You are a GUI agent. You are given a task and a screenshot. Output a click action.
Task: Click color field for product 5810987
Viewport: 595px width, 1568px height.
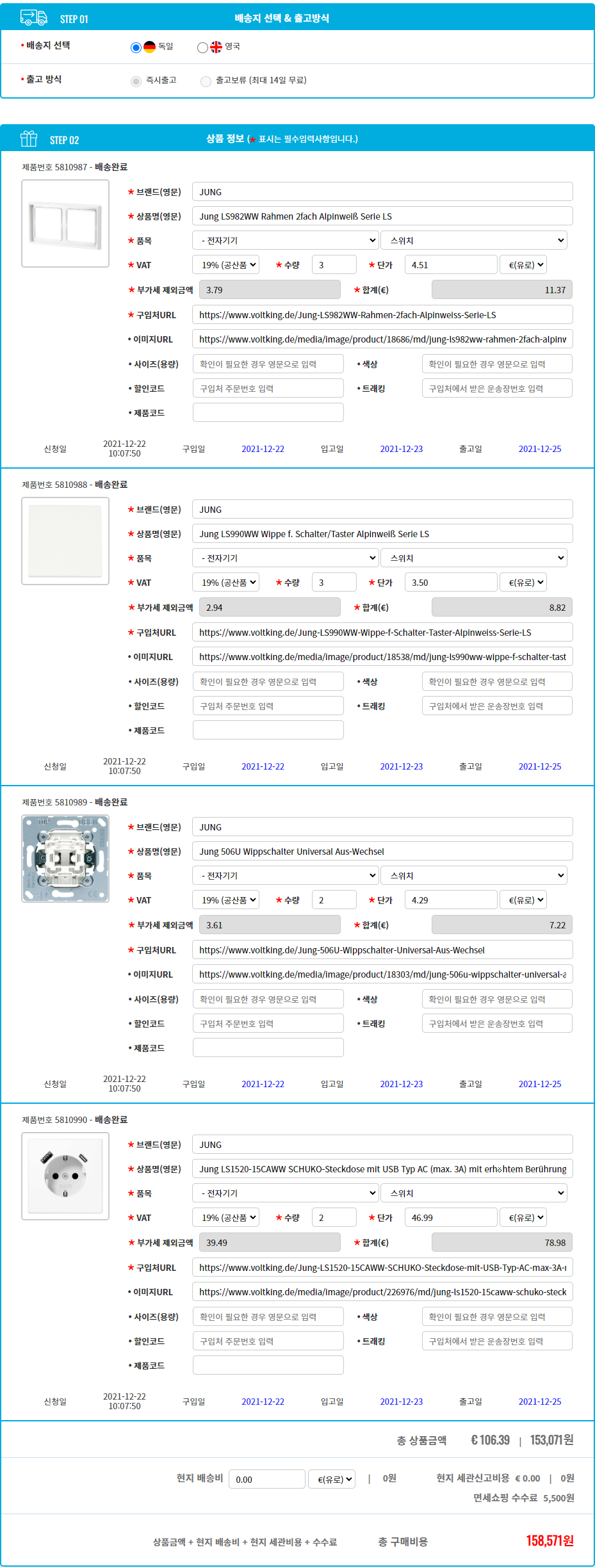[x=497, y=364]
